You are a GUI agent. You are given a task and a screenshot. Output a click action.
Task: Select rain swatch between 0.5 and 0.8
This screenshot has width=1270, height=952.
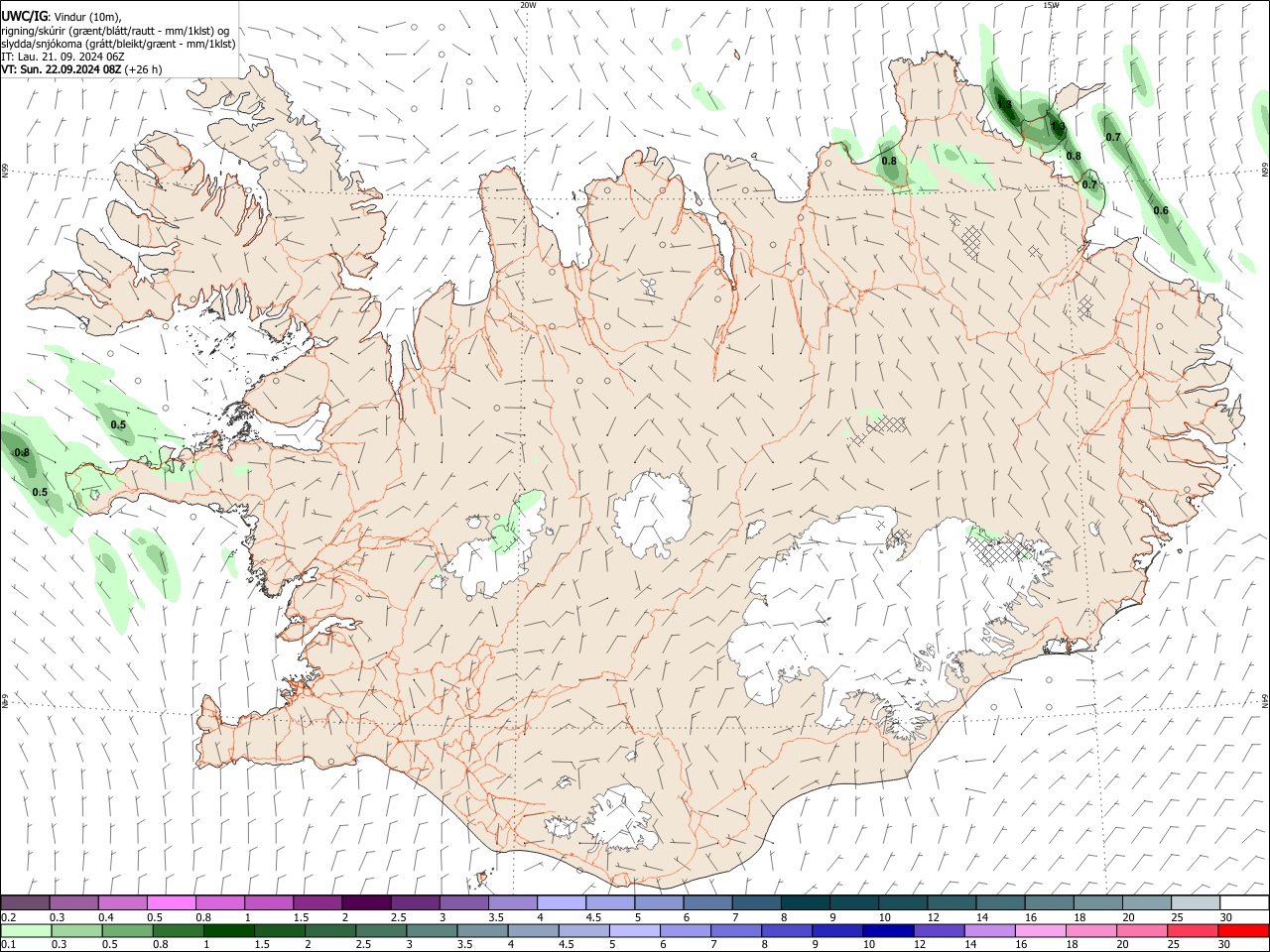[x=127, y=931]
